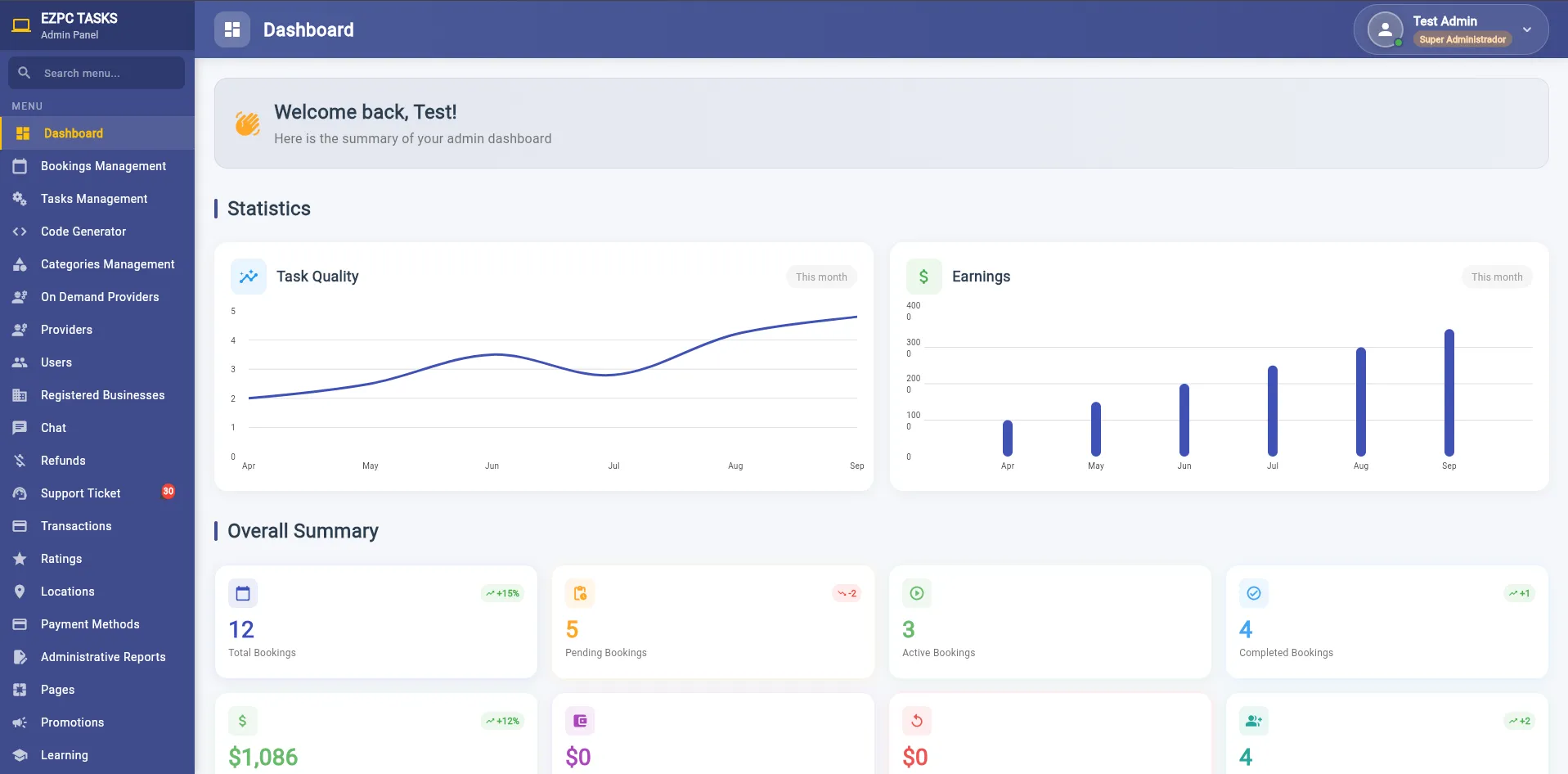Click the Chat speech bubble icon
Screen dimensions: 1568x774
pos(20,428)
